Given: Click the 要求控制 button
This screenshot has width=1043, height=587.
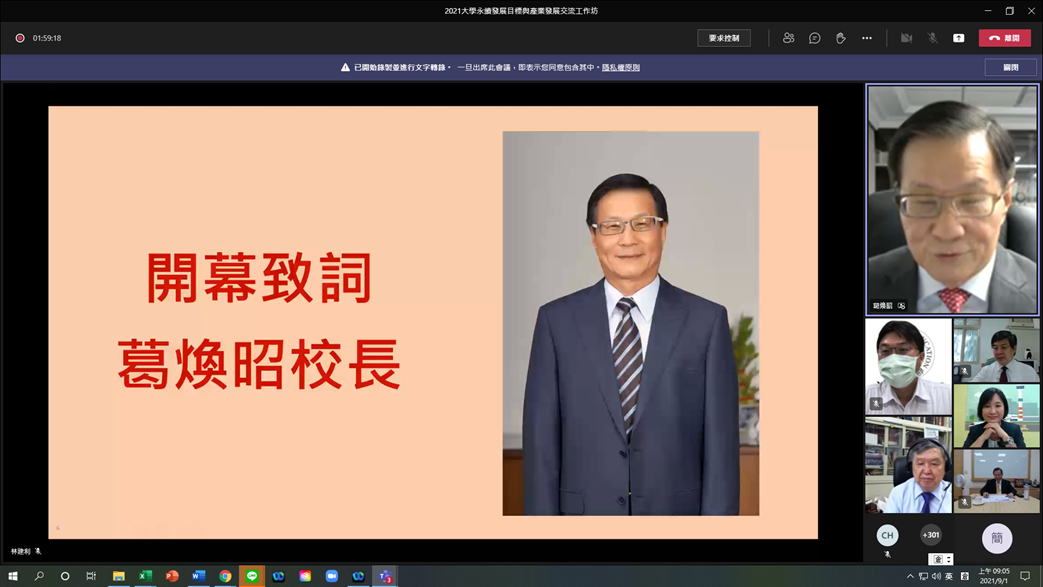Looking at the screenshot, I should [x=723, y=38].
